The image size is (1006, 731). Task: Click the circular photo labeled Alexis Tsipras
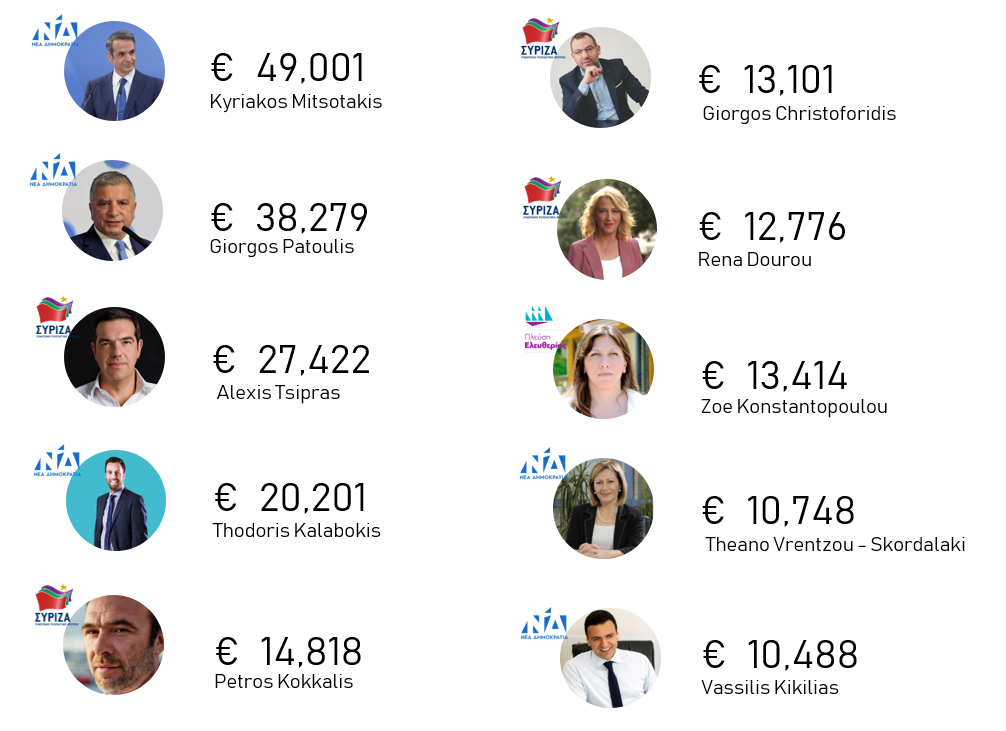(x=114, y=357)
